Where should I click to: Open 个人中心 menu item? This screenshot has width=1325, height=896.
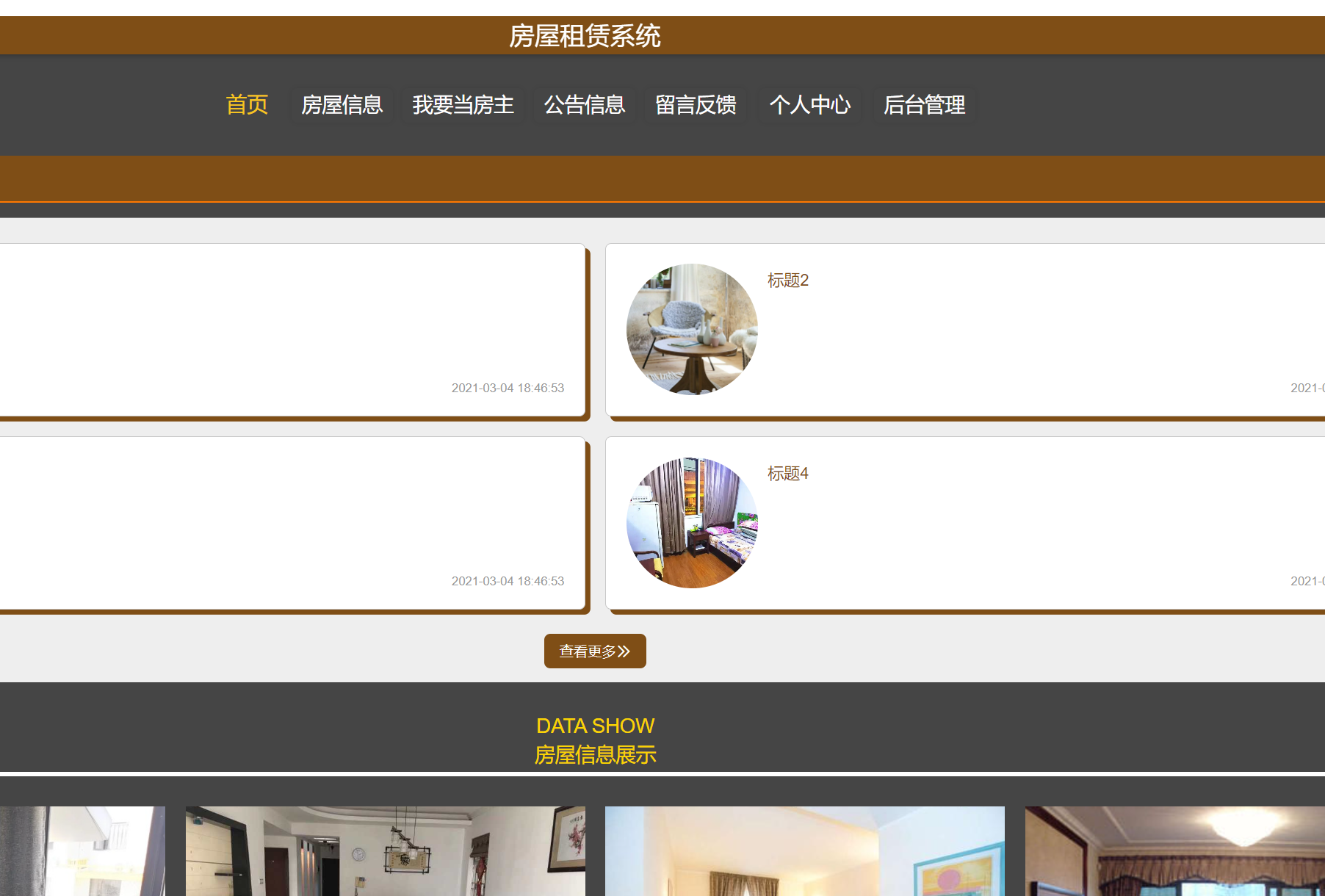pyautogui.click(x=809, y=105)
